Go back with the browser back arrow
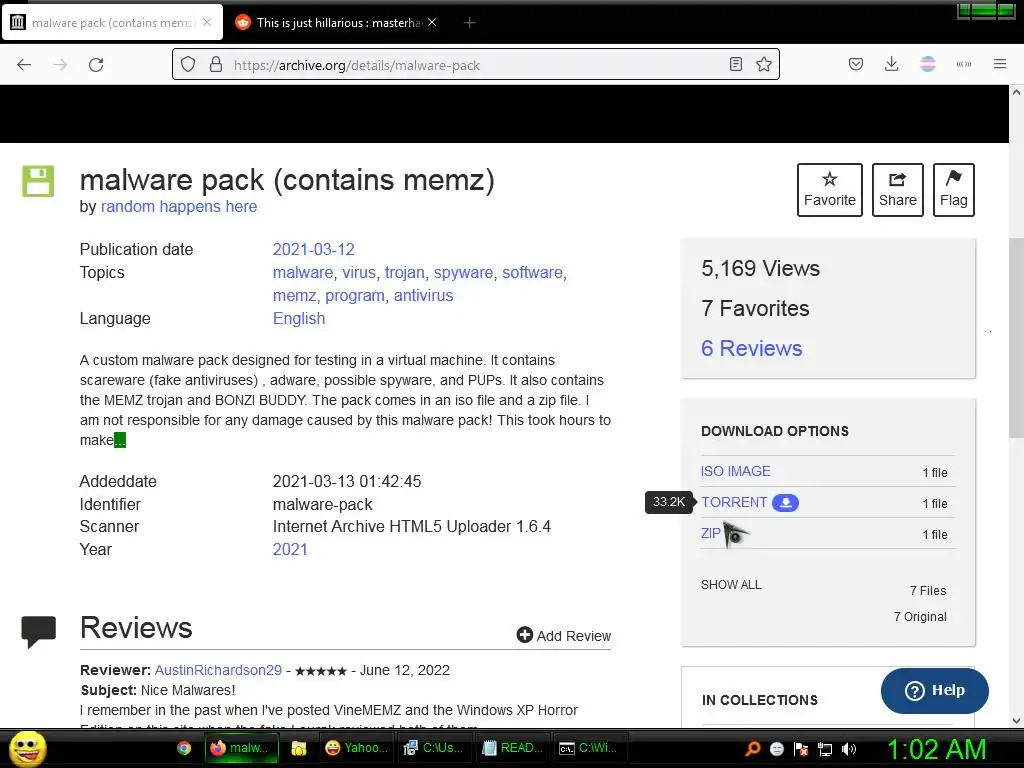 click(24, 65)
